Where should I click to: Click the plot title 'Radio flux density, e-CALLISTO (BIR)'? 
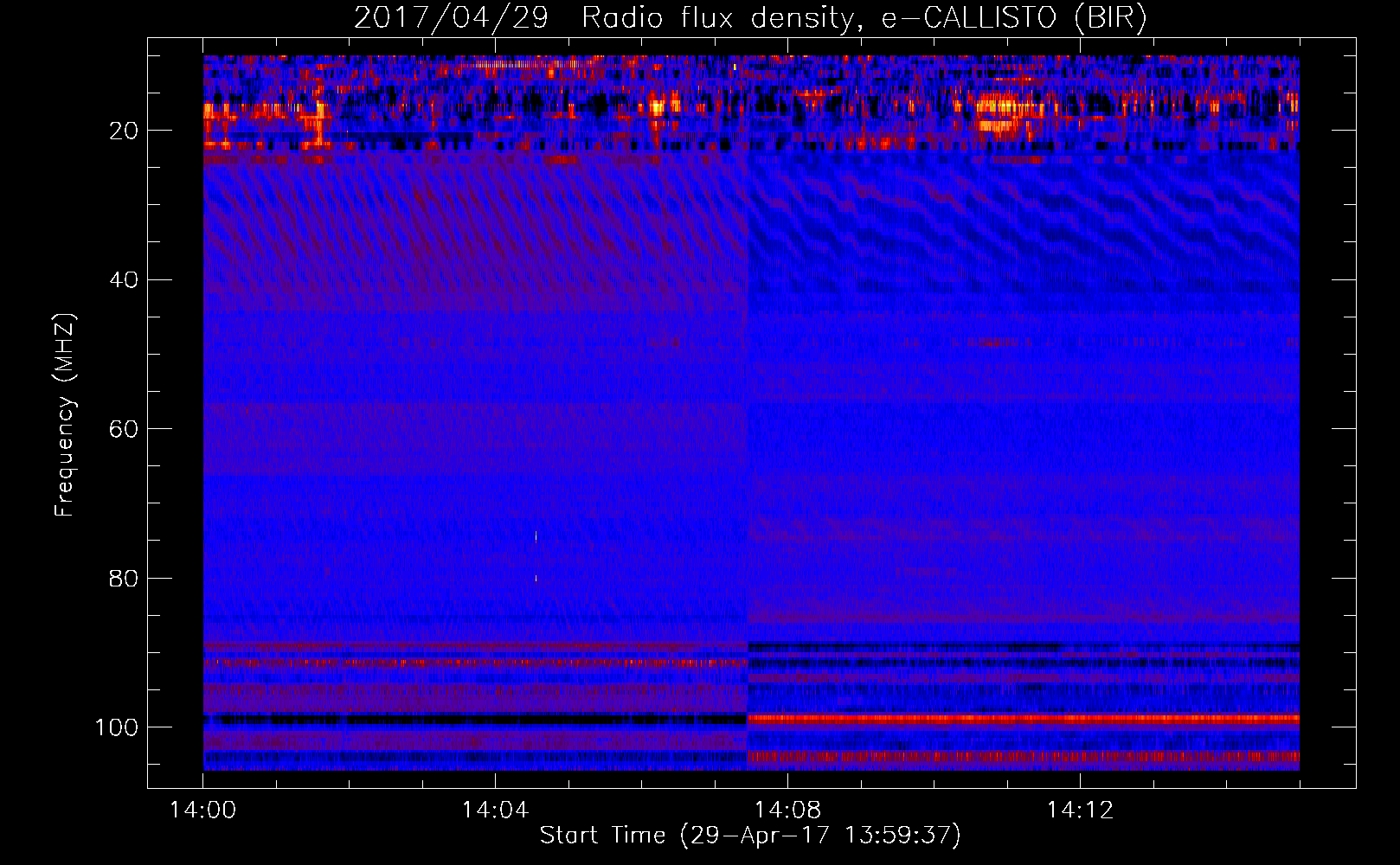(x=864, y=18)
